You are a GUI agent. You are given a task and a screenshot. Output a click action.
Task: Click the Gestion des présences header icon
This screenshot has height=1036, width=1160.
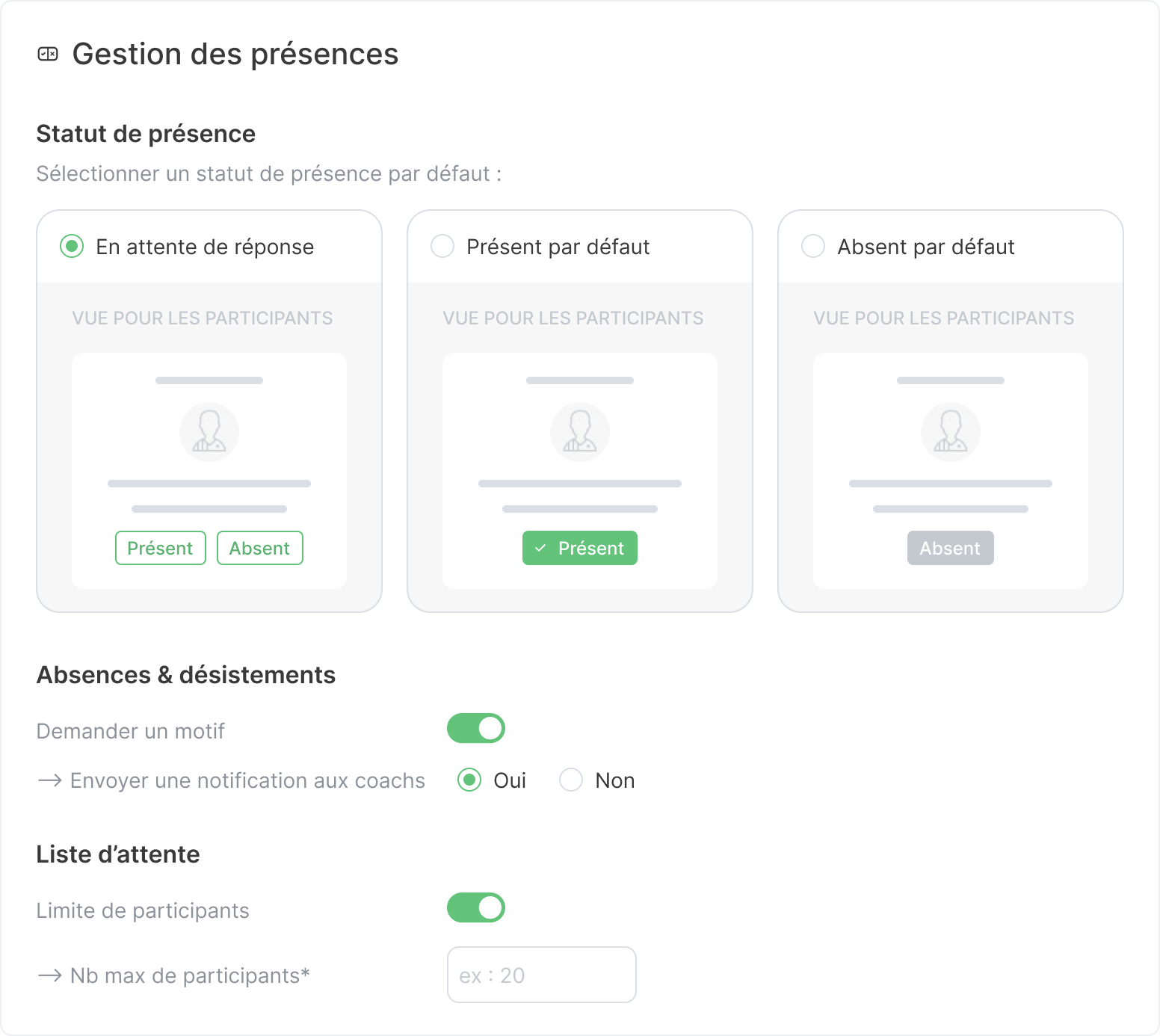point(48,53)
